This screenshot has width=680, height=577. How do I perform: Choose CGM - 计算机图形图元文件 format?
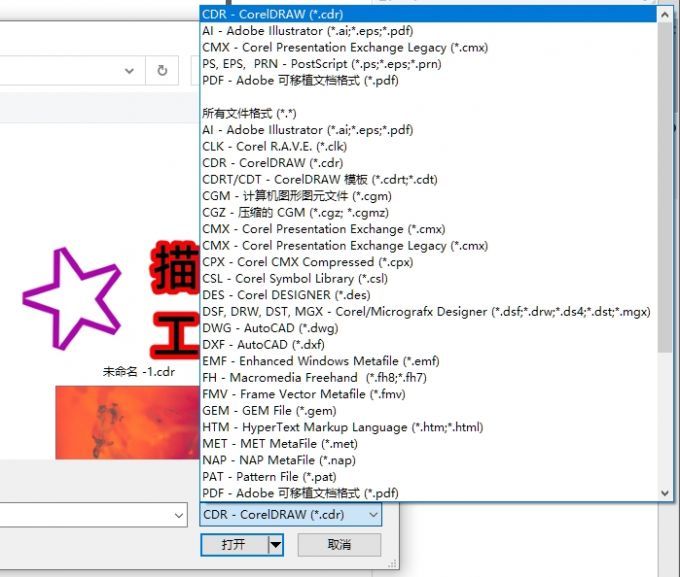[x=428, y=196]
